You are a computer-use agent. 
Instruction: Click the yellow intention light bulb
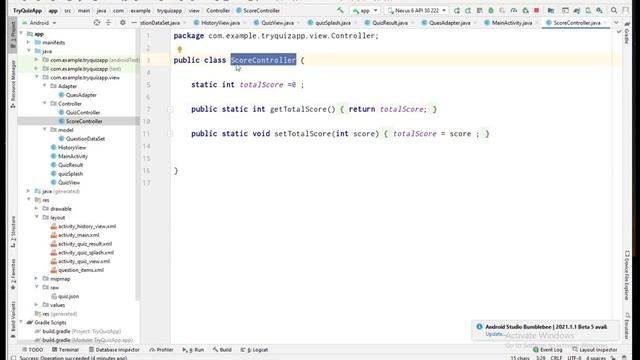180,50
